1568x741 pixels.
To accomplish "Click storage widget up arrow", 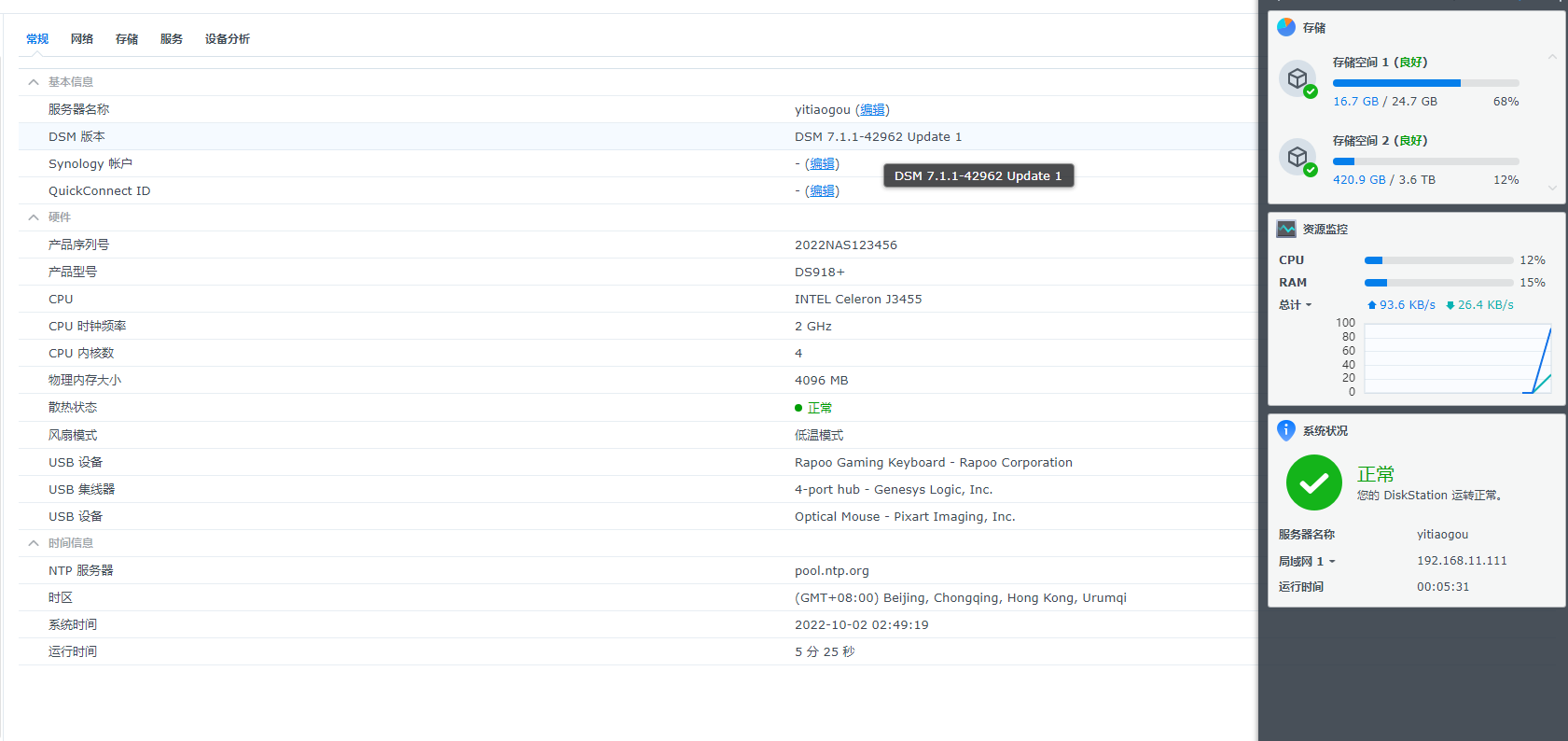I will pyautogui.click(x=1552, y=57).
